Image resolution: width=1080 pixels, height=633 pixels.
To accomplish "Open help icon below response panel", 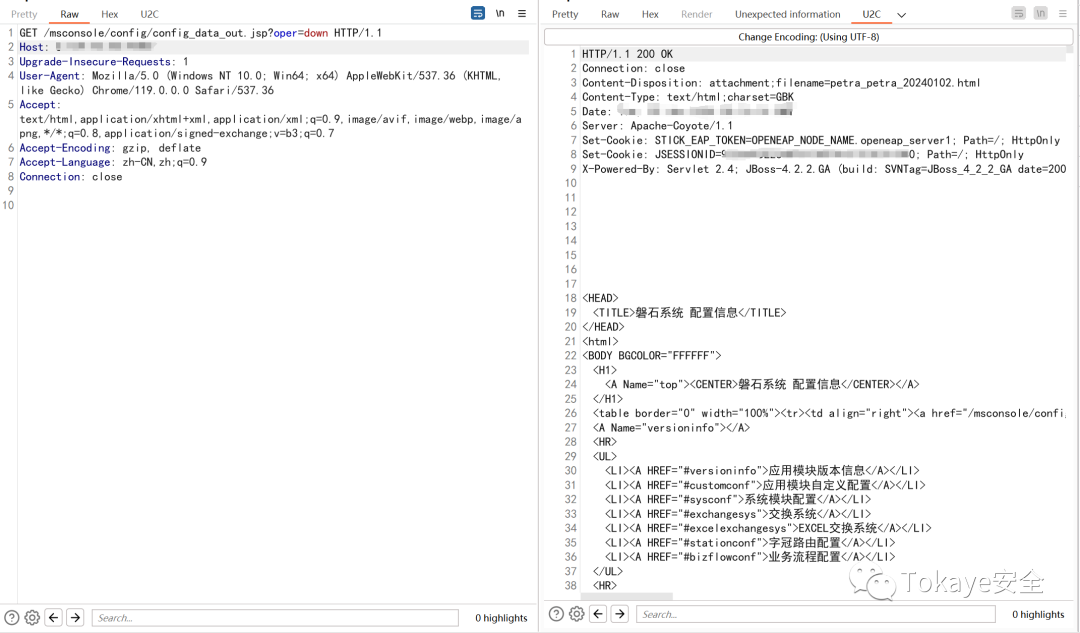I will [557, 614].
